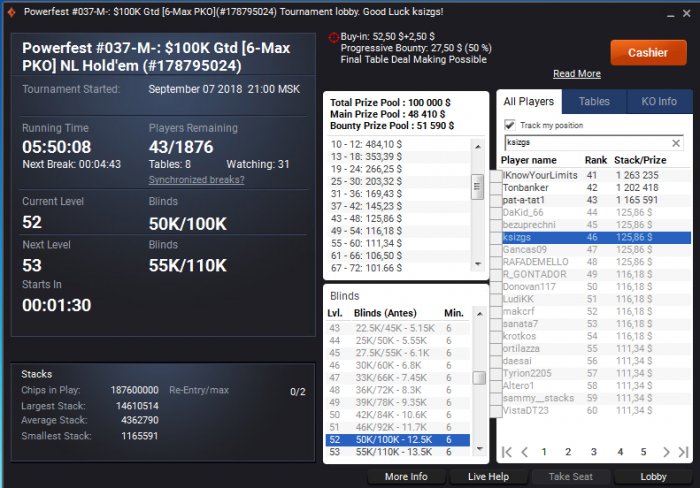The width and height of the screenshot is (700, 488).
Task: Open the KO Info tab
Action: (659, 101)
